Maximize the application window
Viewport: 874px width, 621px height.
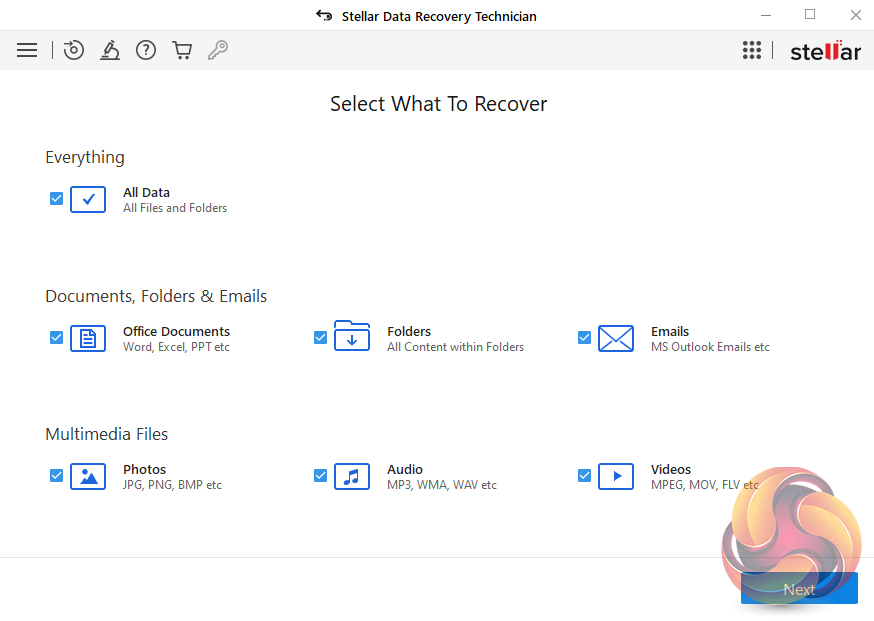coord(810,15)
